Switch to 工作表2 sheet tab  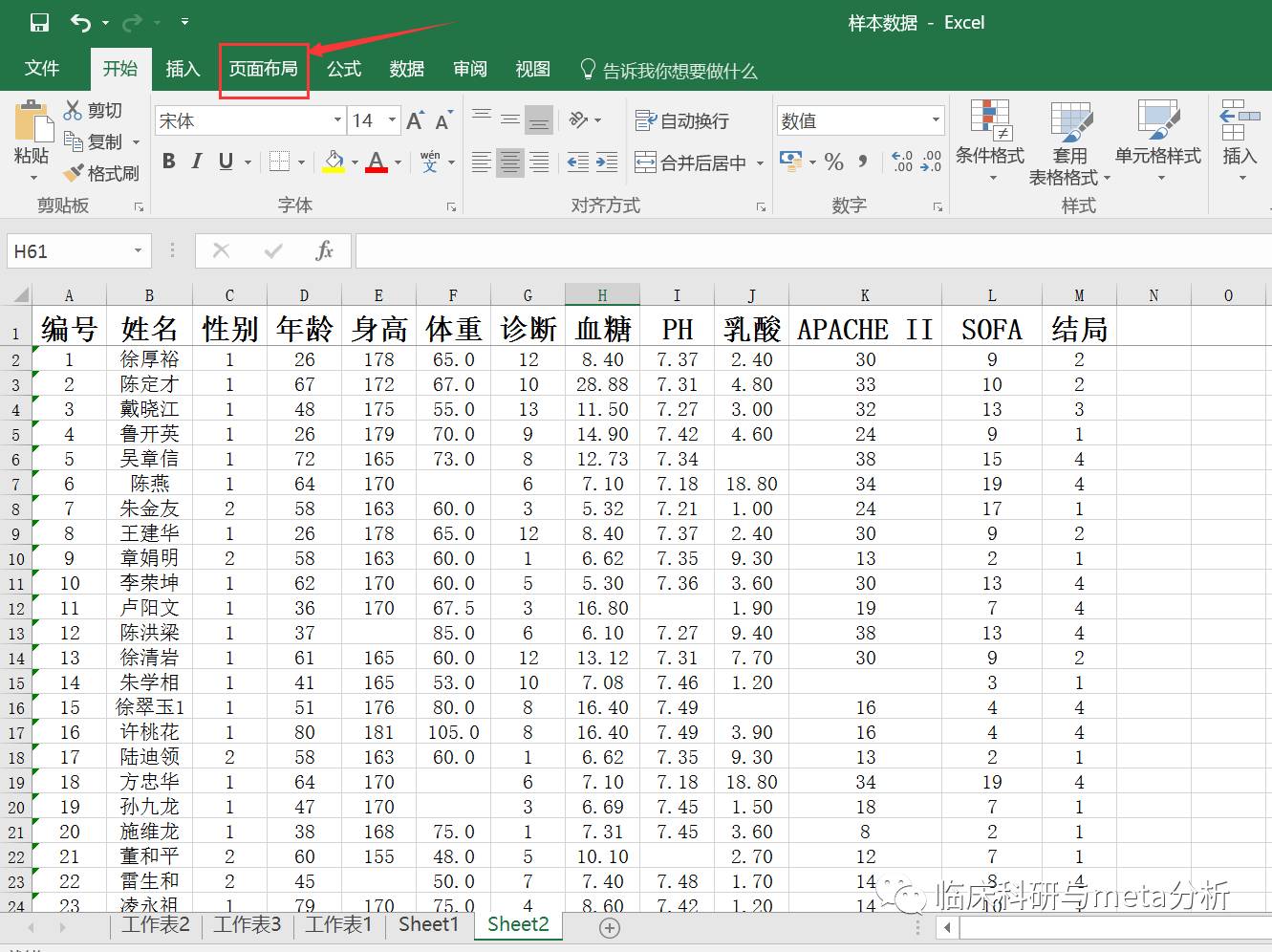(x=156, y=924)
